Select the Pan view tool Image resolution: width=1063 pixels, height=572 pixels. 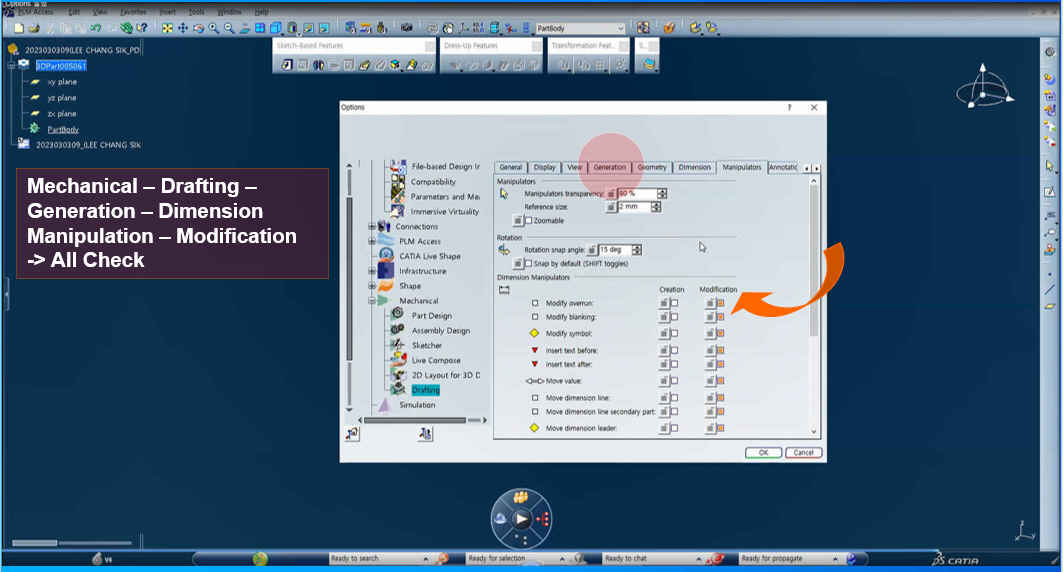182,28
